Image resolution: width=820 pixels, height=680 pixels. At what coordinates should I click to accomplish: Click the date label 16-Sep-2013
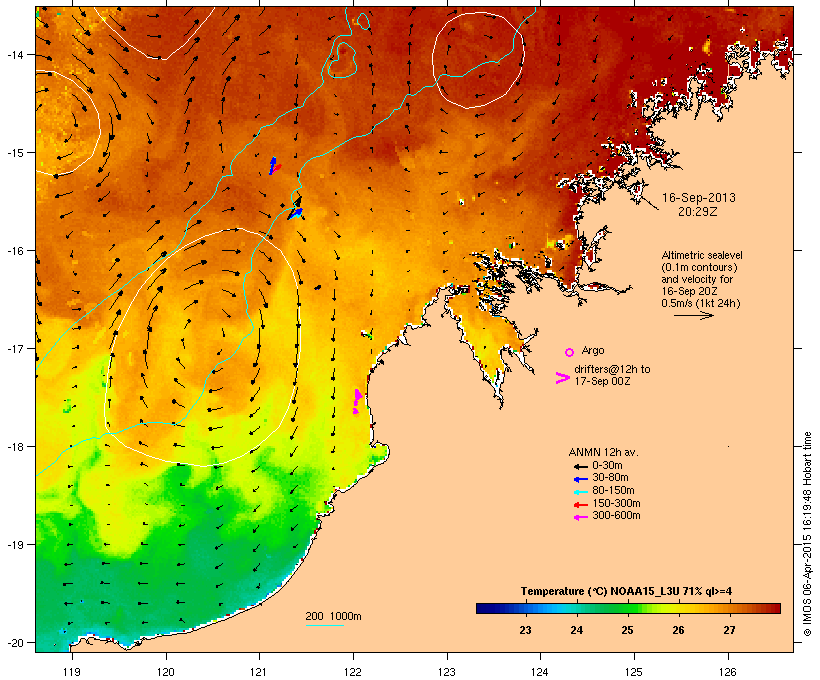tap(699, 198)
